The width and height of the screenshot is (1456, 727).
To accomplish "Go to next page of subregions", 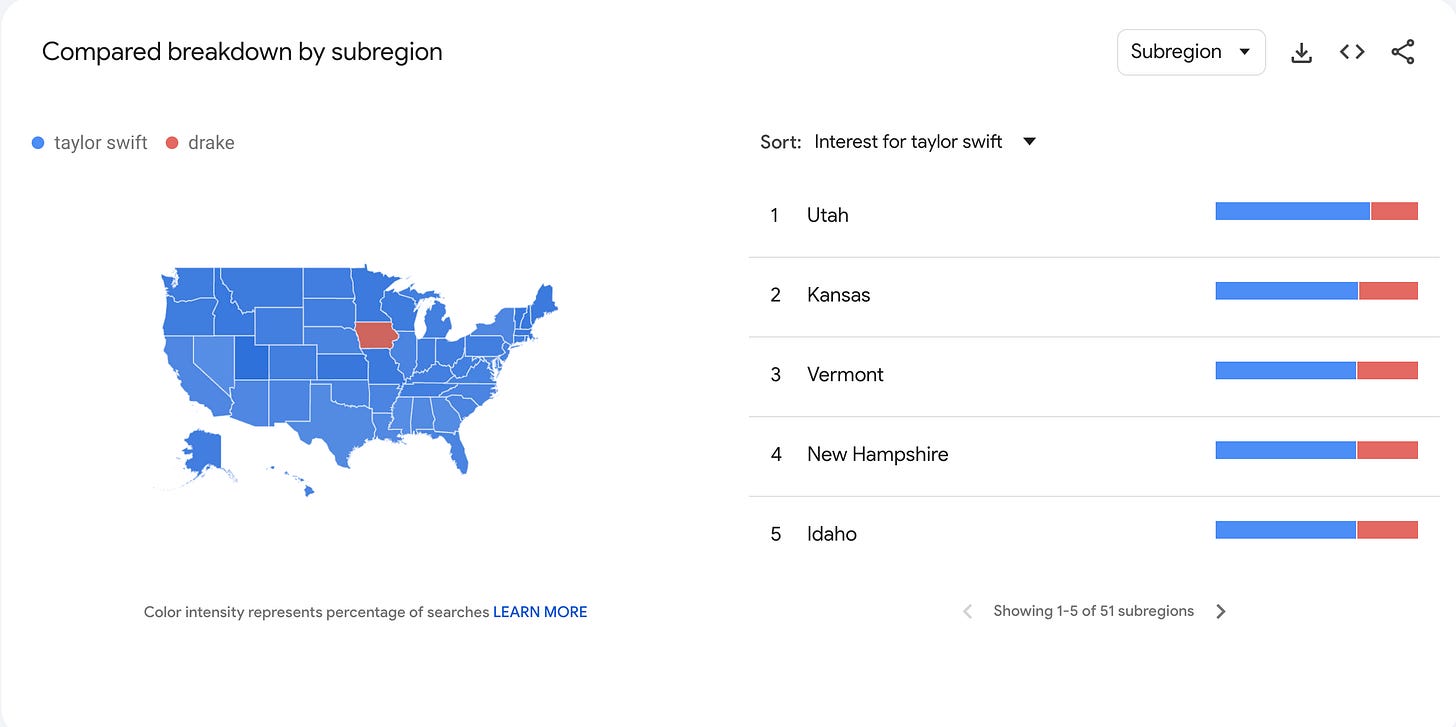I will tap(1220, 611).
